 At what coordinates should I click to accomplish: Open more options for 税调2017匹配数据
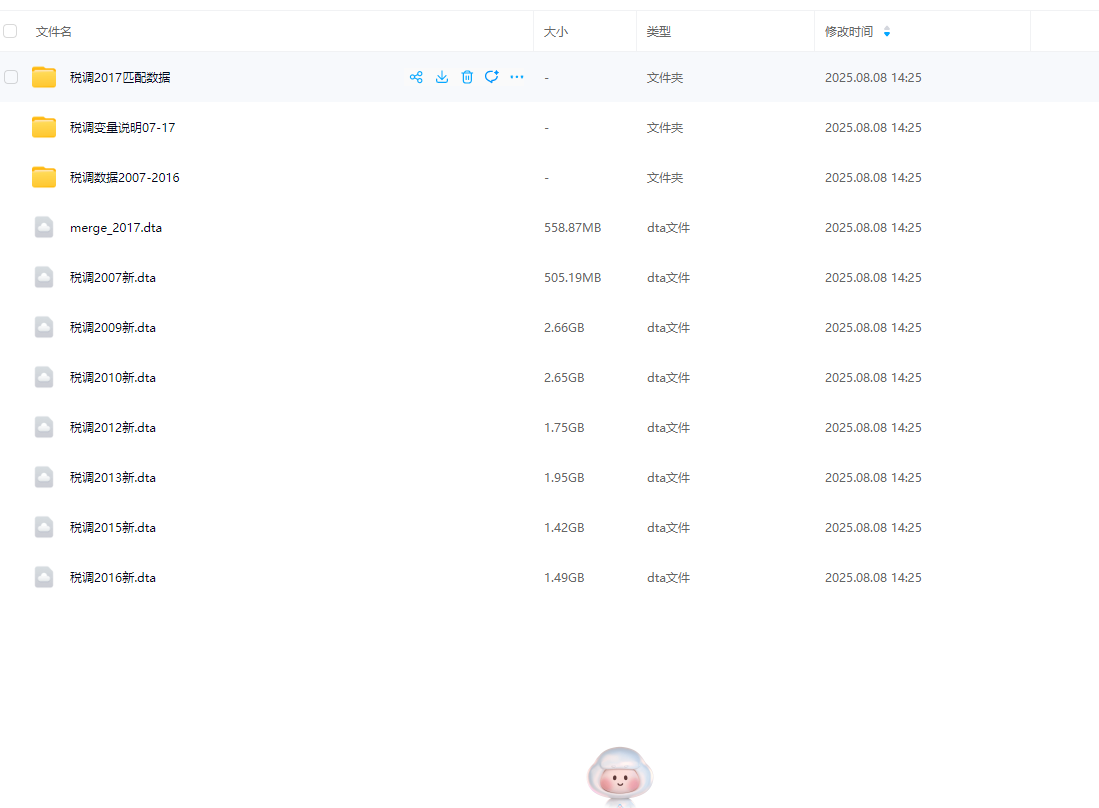pyautogui.click(x=517, y=77)
